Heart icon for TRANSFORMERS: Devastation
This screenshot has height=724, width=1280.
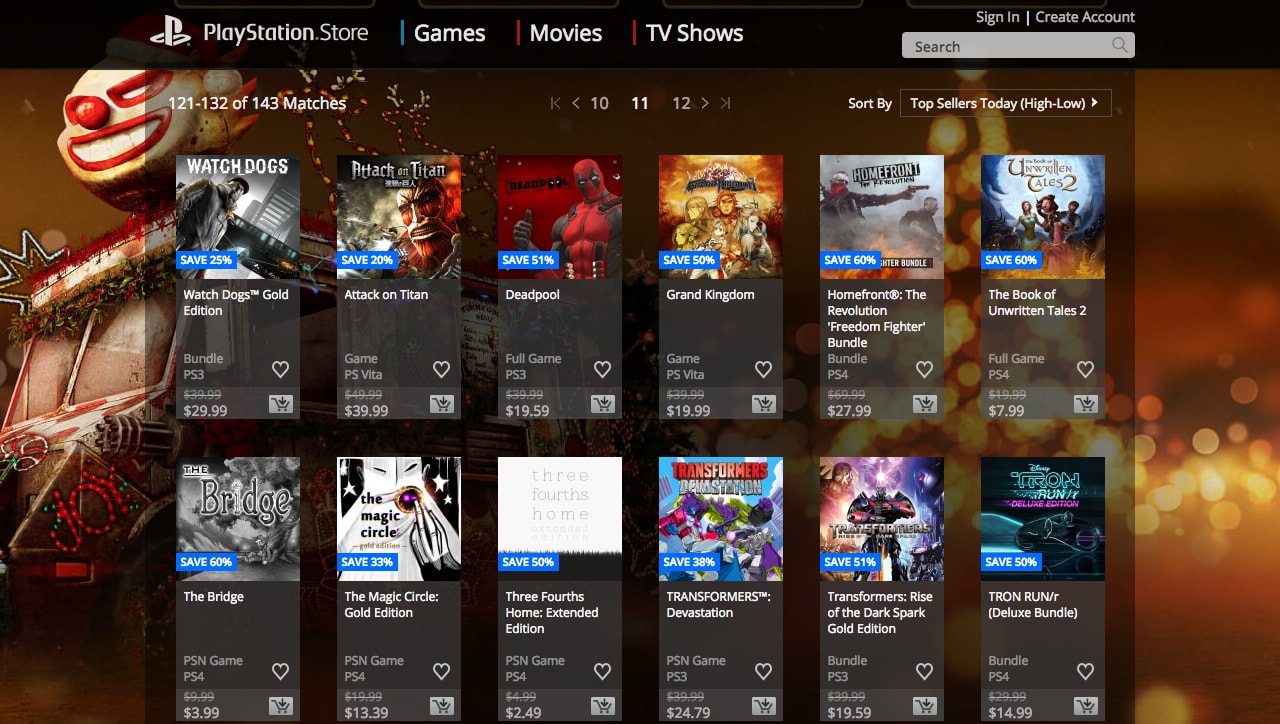tap(763, 671)
